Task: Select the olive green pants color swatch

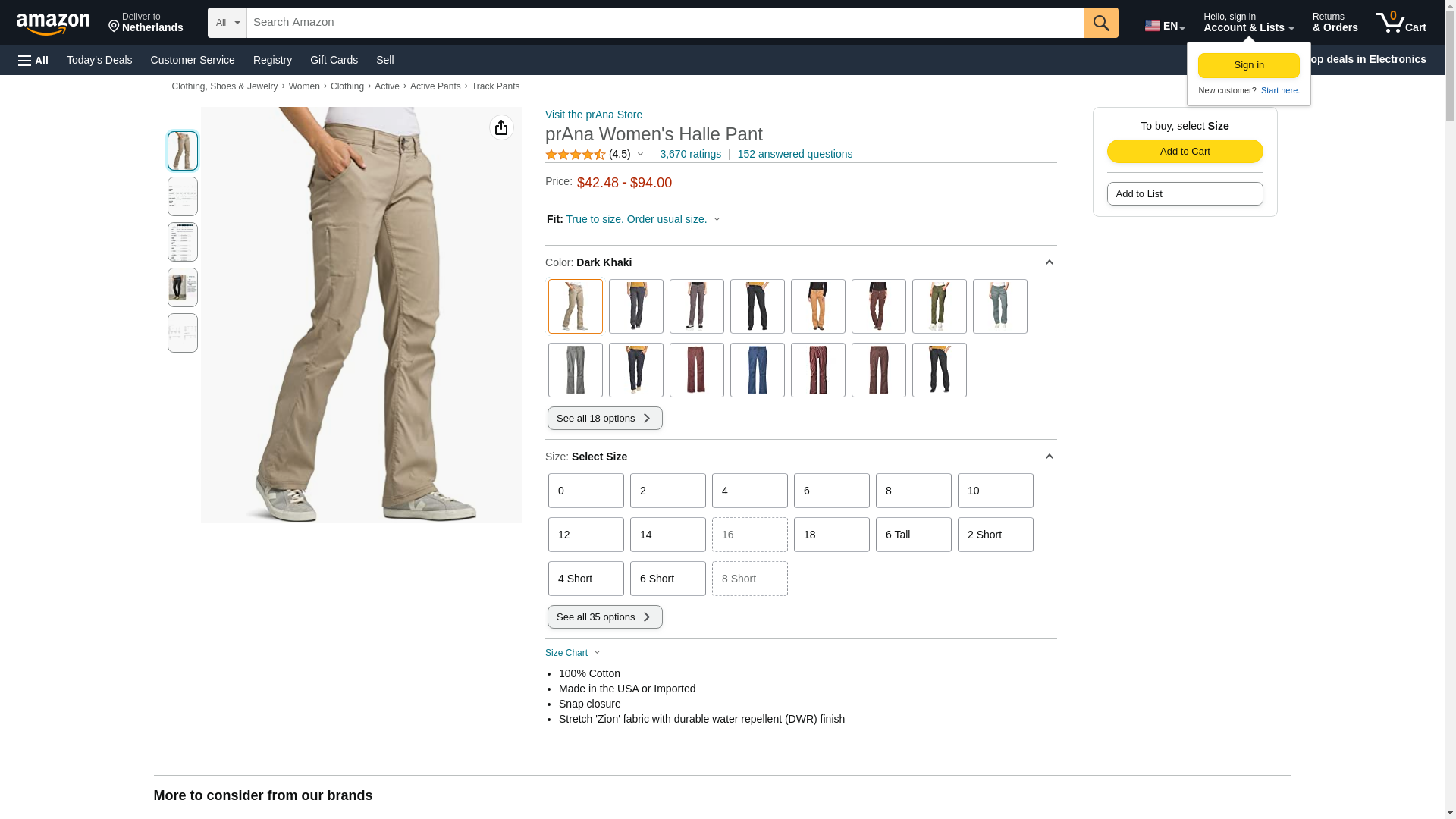Action: pos(939,306)
